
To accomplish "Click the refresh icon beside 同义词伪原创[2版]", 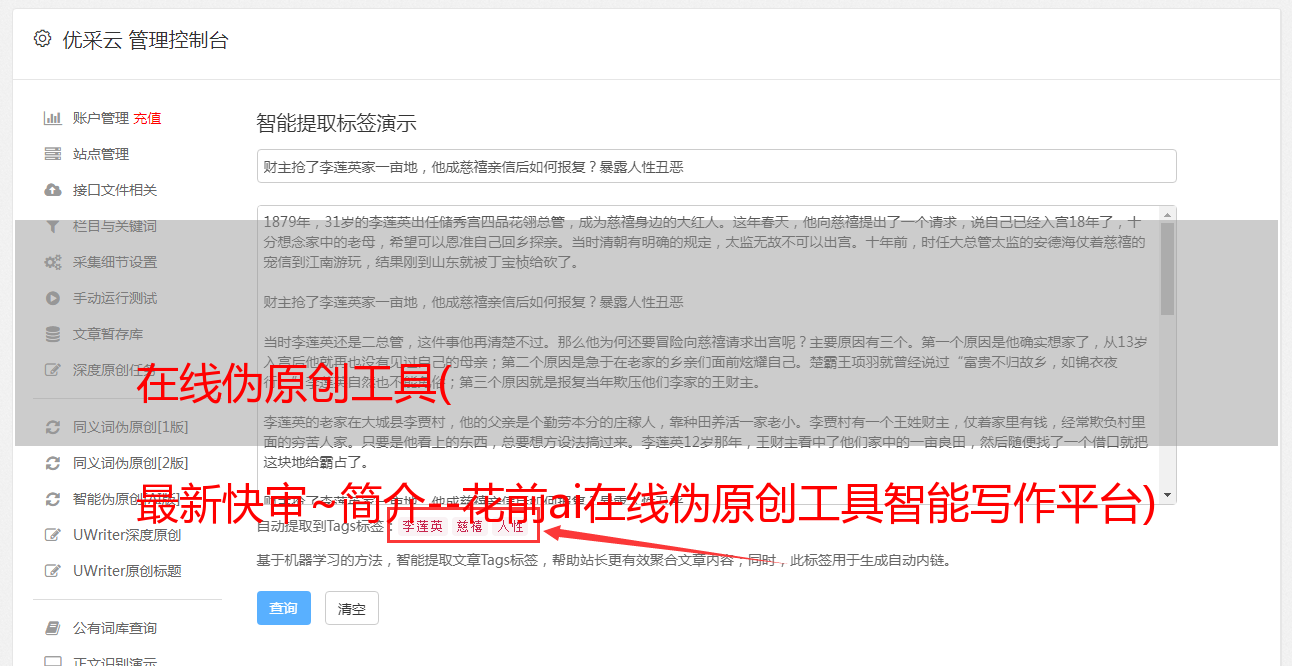I will coord(53,463).
